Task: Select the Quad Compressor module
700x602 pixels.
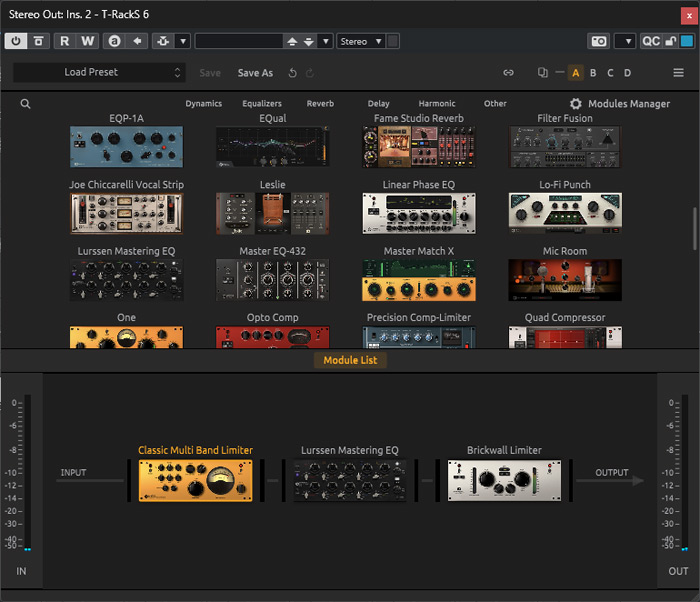Action: pos(565,337)
